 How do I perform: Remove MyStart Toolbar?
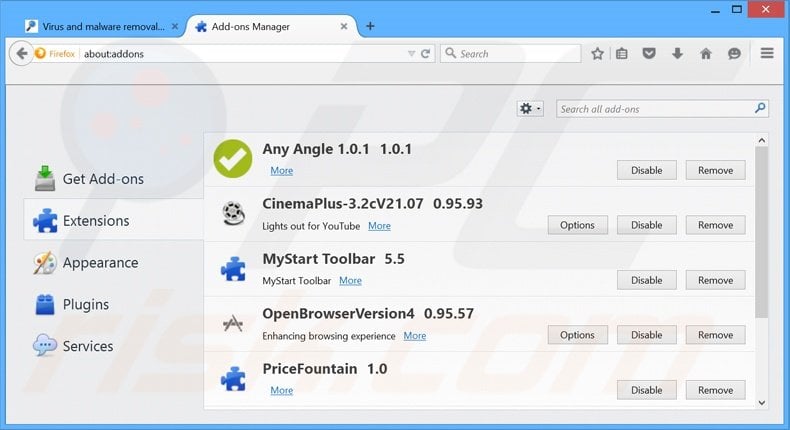point(715,280)
